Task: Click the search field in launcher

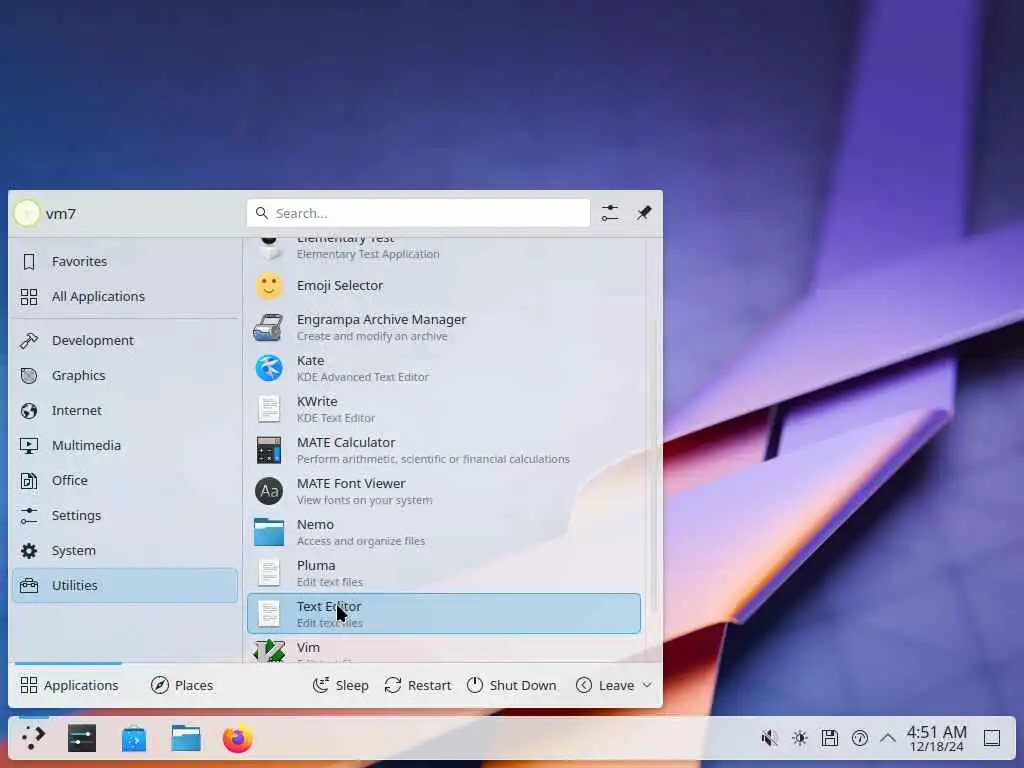Action: (418, 213)
